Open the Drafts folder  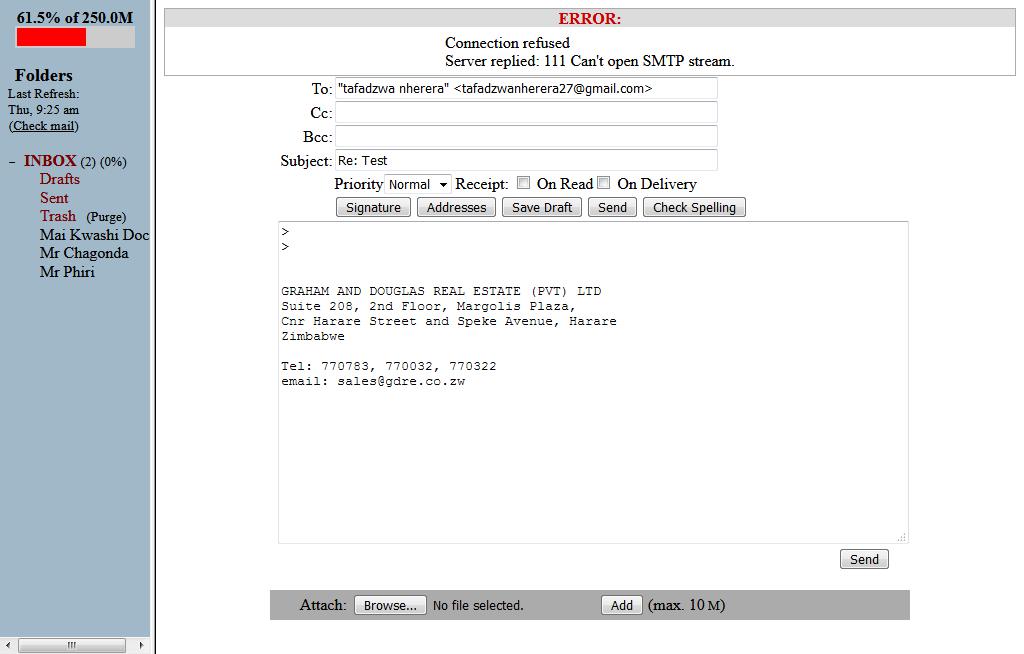59,179
